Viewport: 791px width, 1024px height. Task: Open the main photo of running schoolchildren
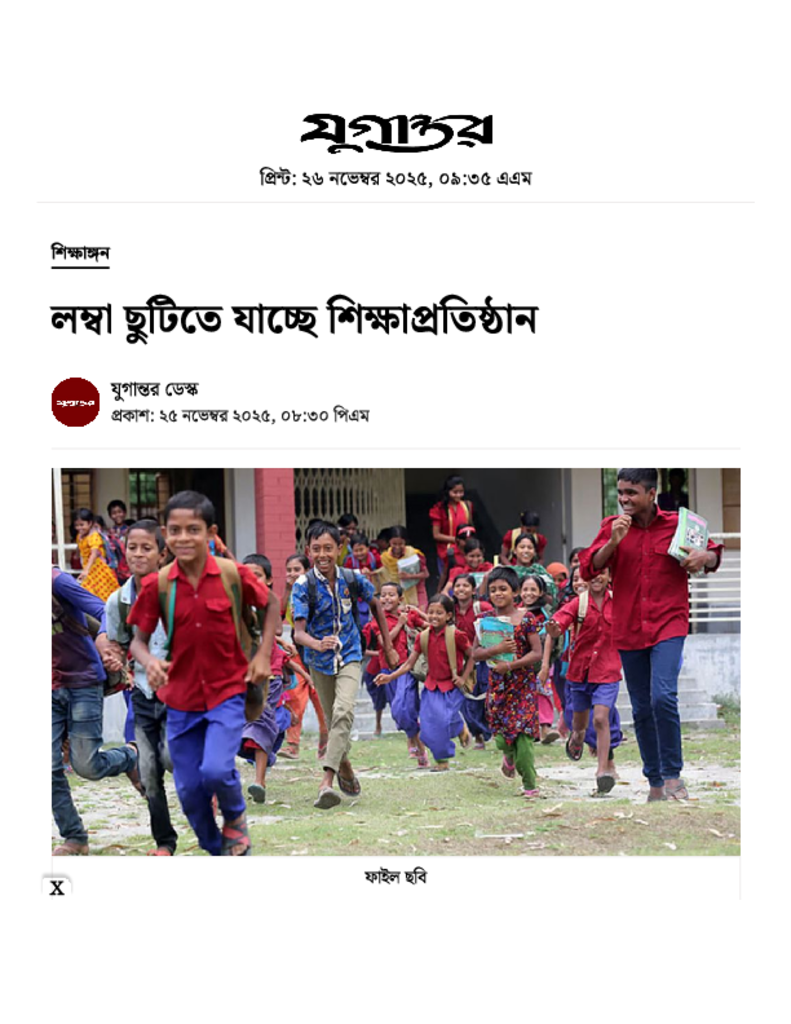coord(396,662)
